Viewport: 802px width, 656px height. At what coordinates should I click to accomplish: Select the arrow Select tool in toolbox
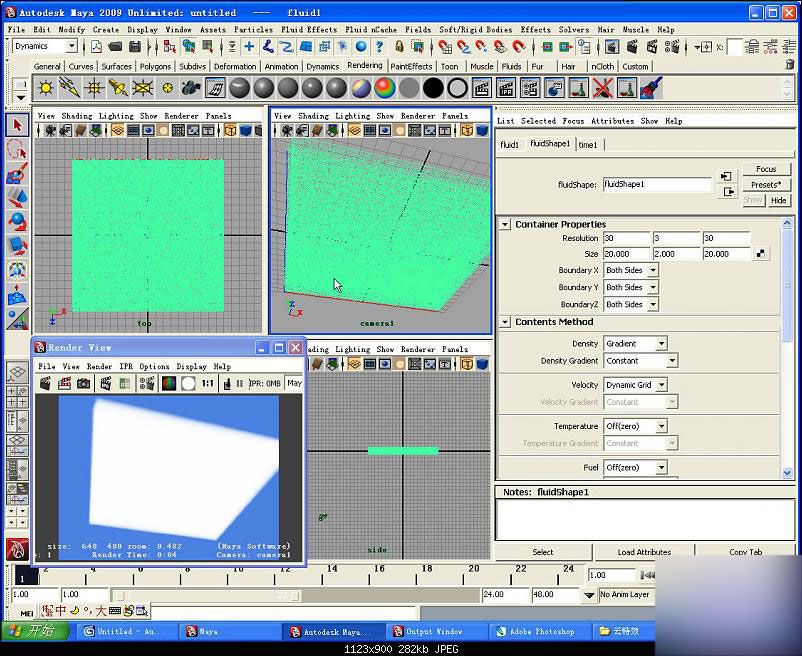(16, 125)
